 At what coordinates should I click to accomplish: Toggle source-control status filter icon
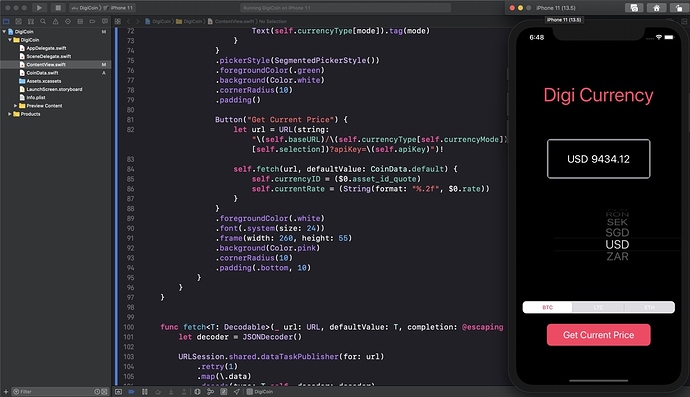click(x=105, y=391)
